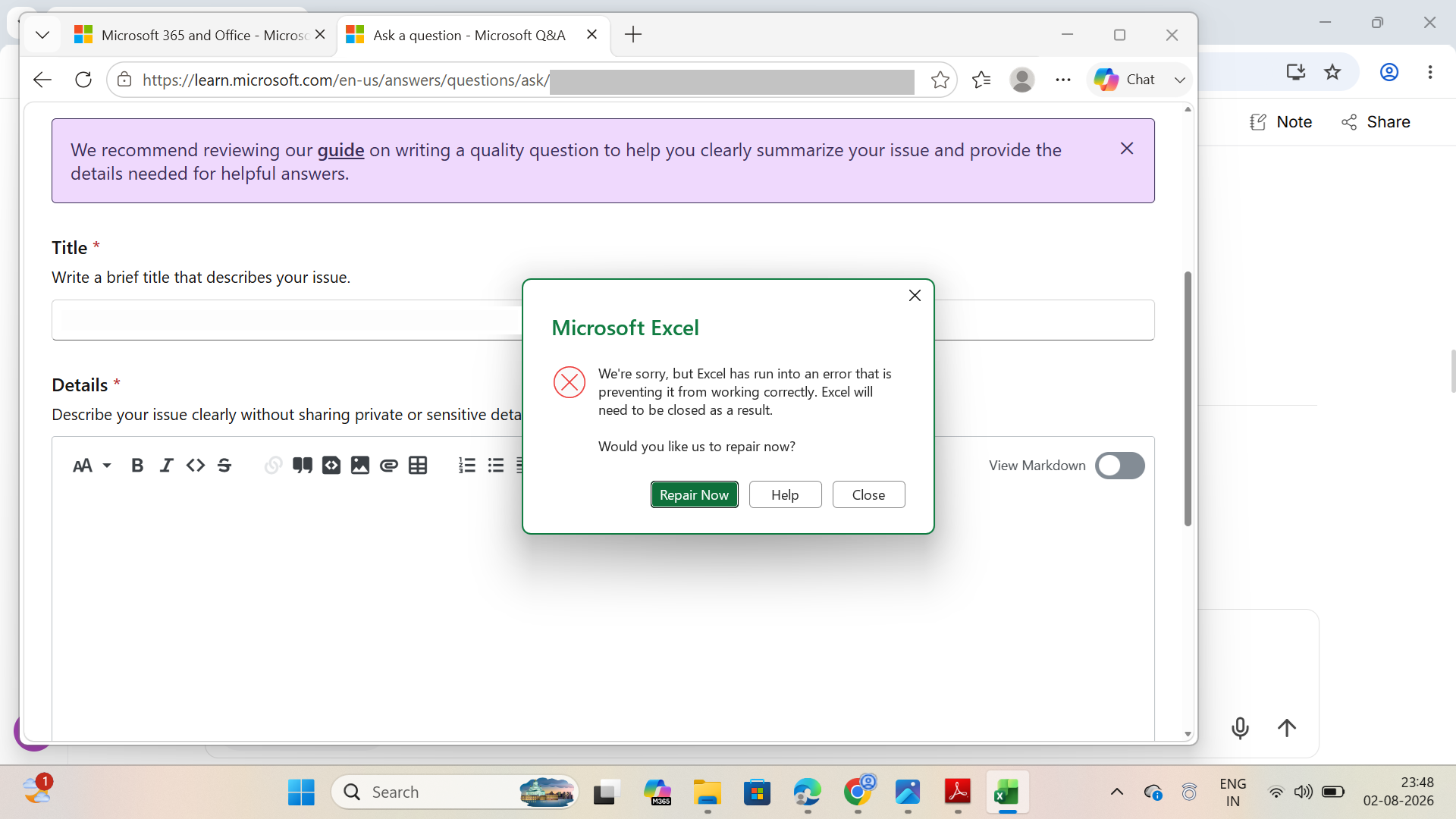The image size is (1456, 819).
Task: Open the guide link in the banner
Action: click(x=340, y=150)
